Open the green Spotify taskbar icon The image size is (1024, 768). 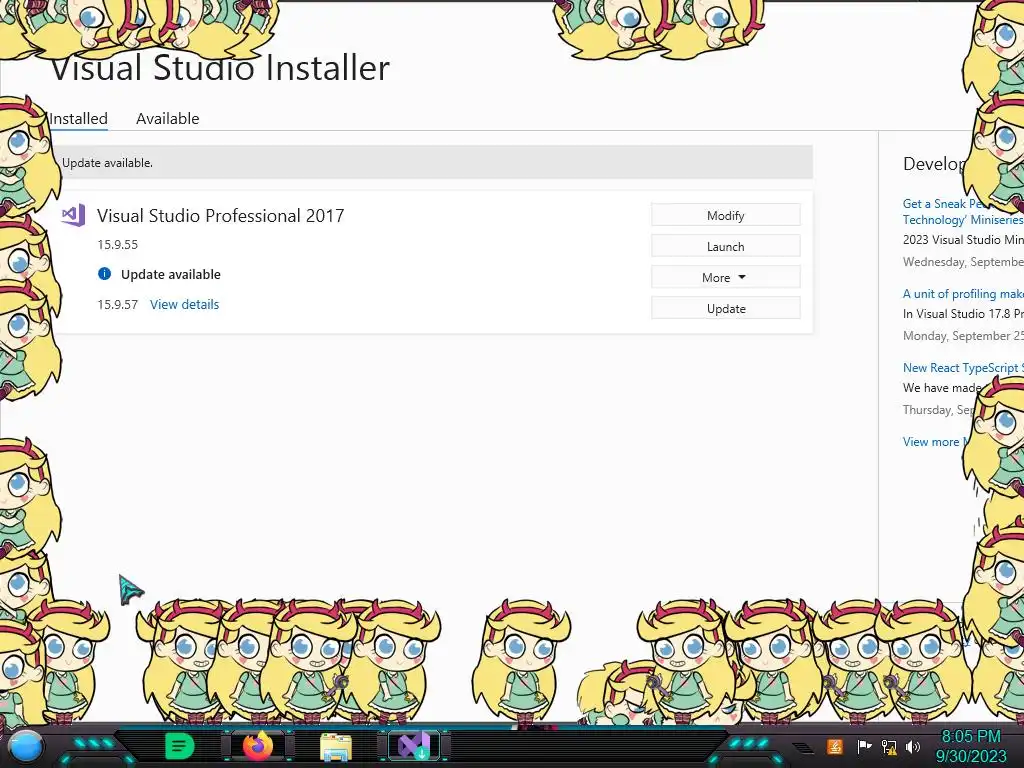coord(180,746)
